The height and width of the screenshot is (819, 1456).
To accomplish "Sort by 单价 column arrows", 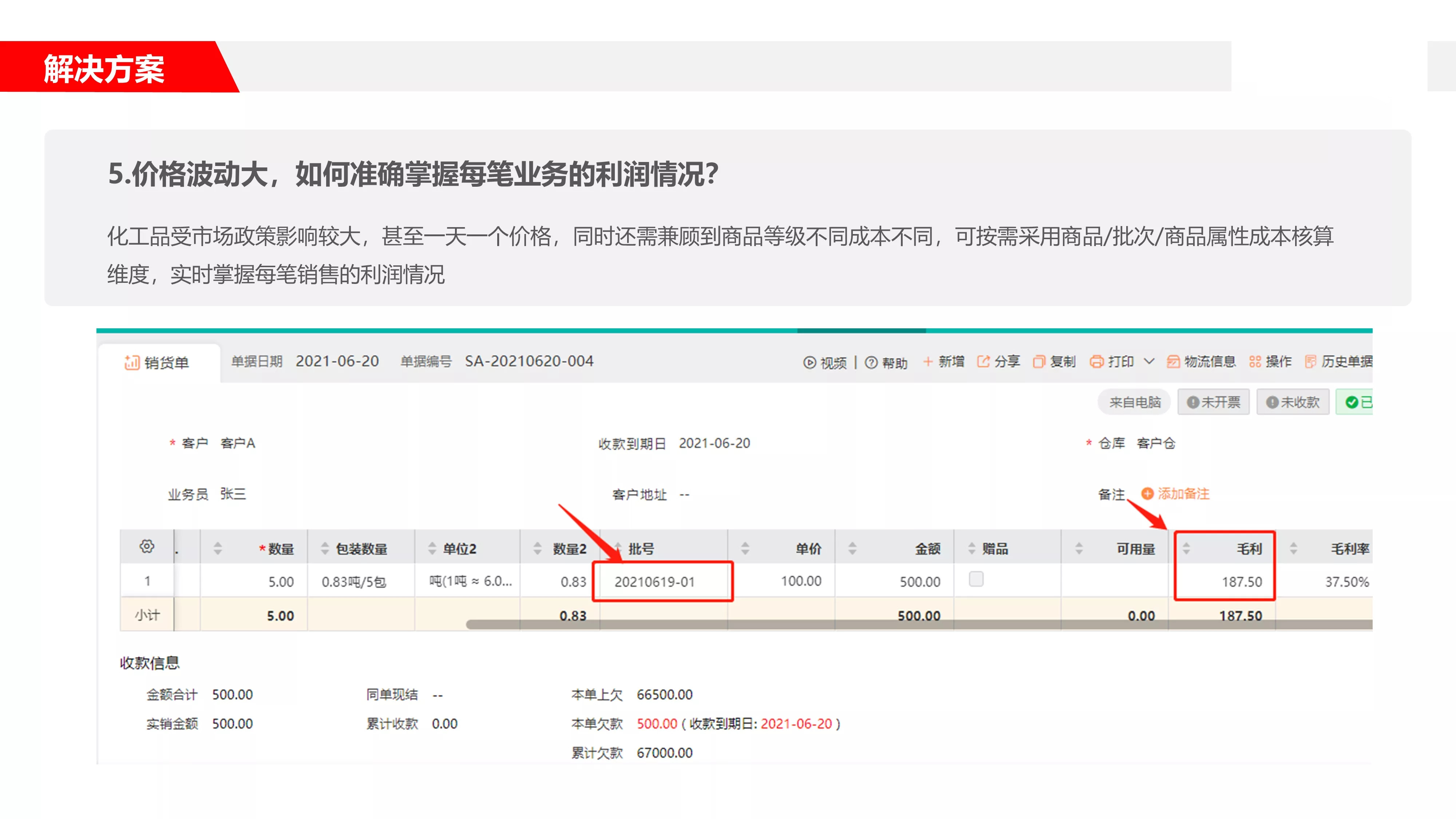I will [745, 548].
